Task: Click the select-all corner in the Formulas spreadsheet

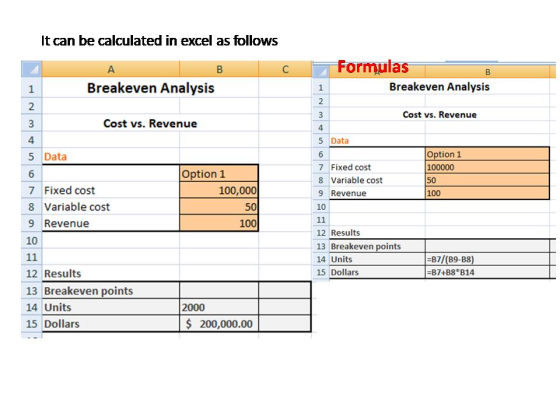Action: [x=321, y=72]
